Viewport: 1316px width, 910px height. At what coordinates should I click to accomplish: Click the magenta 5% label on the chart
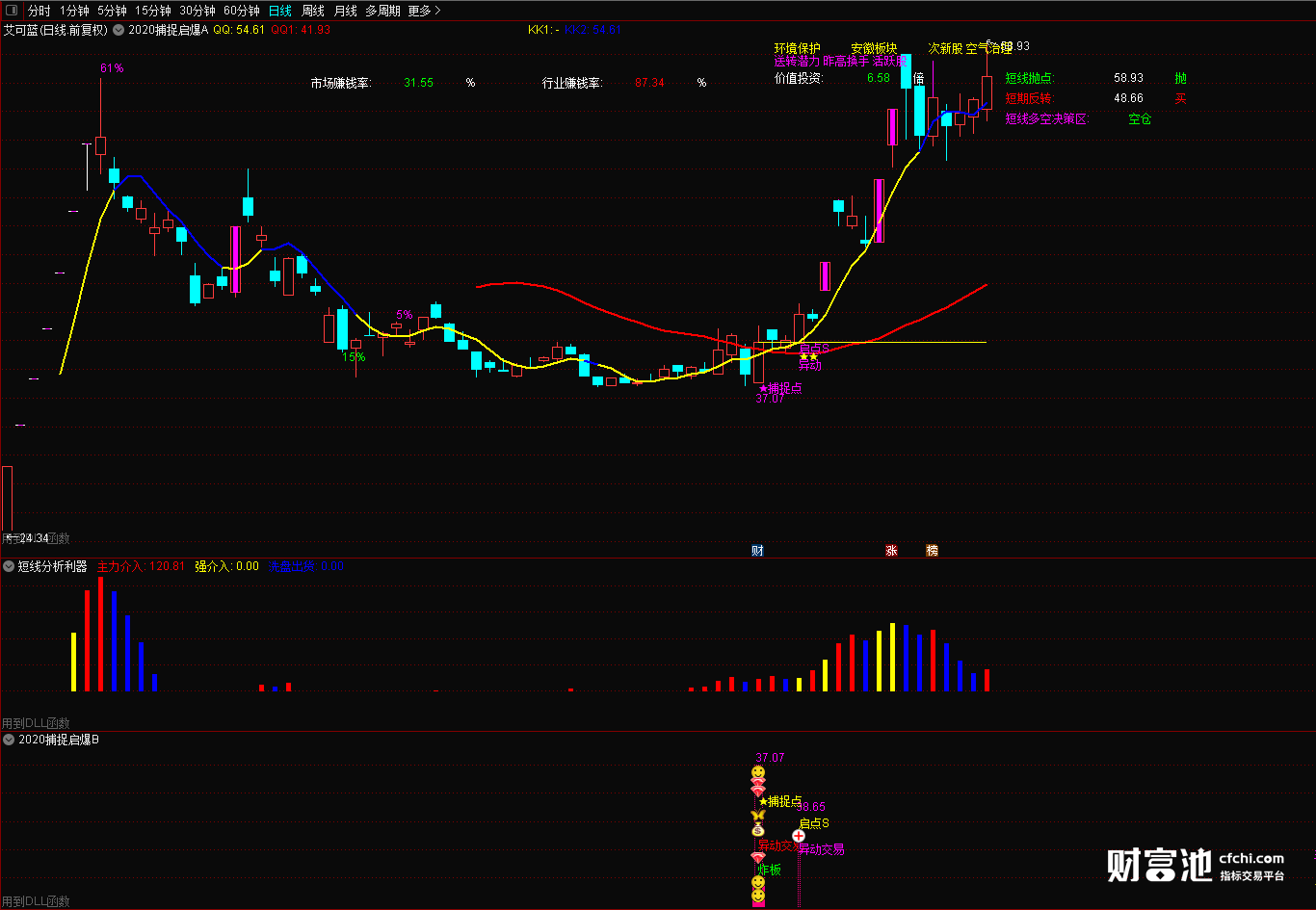pos(404,315)
